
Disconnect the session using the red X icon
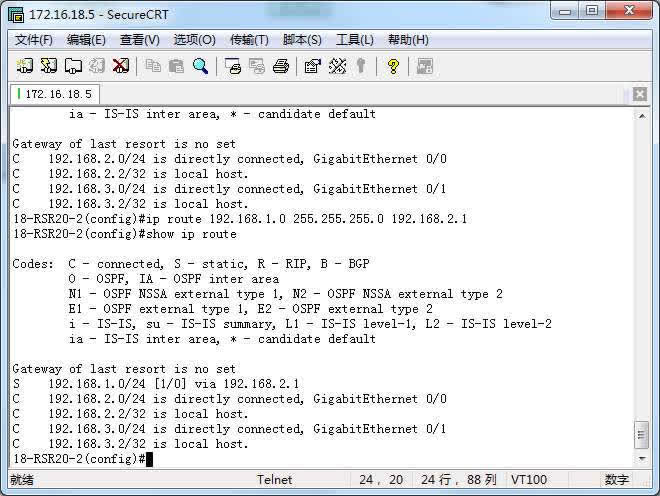[121, 66]
